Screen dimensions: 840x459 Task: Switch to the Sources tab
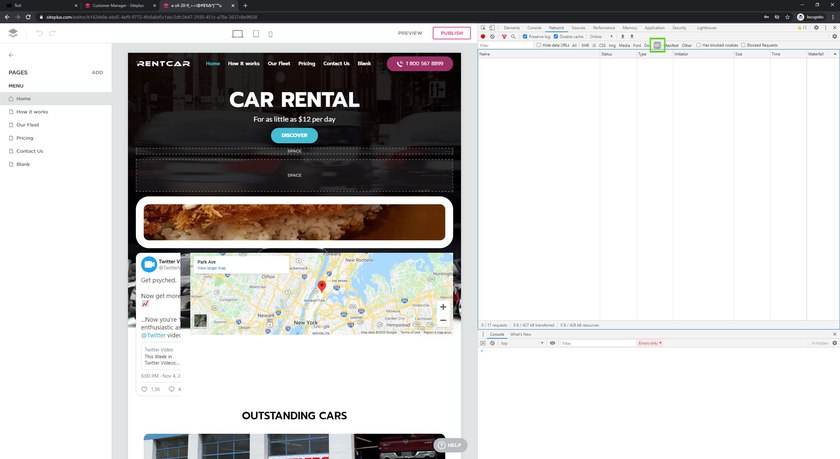pyautogui.click(x=578, y=28)
